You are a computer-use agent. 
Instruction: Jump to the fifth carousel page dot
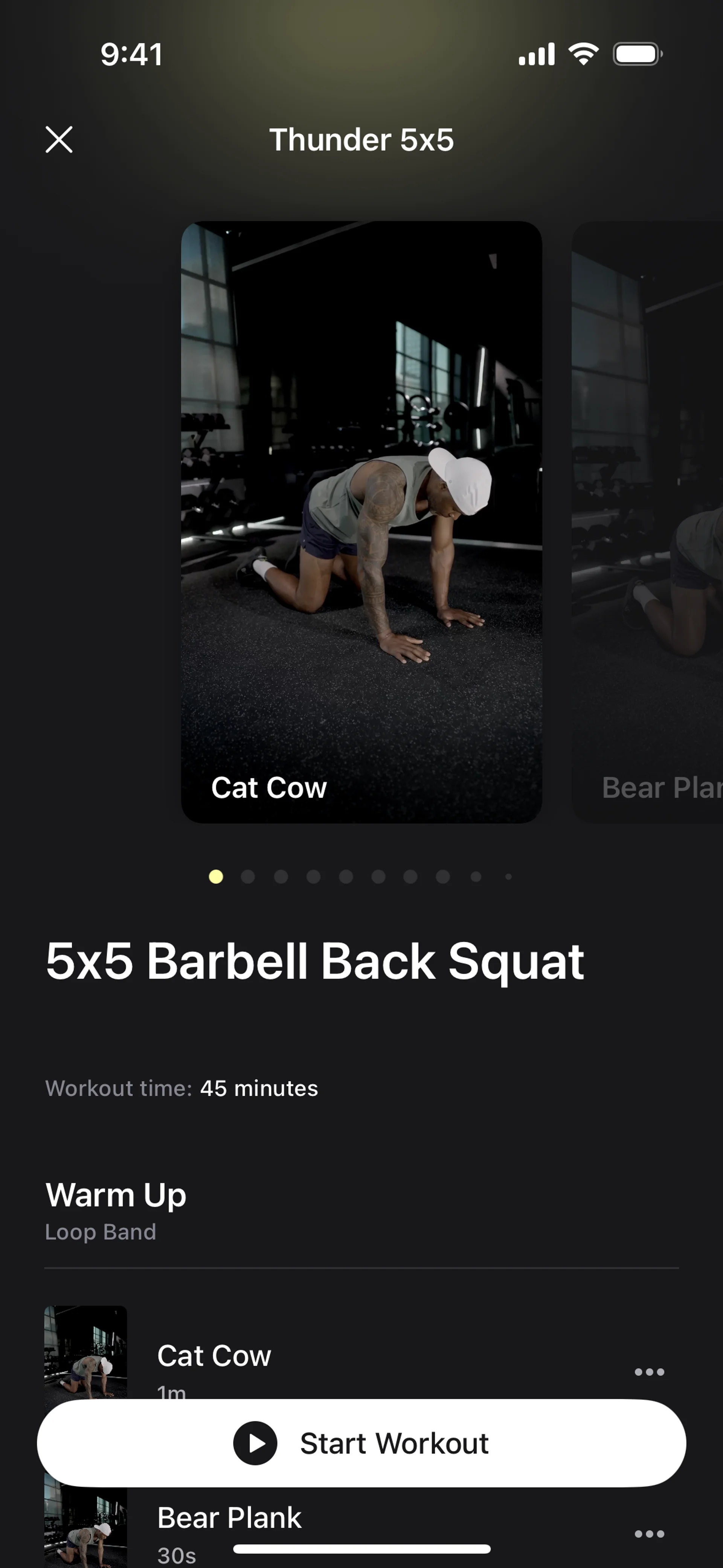[x=346, y=877]
